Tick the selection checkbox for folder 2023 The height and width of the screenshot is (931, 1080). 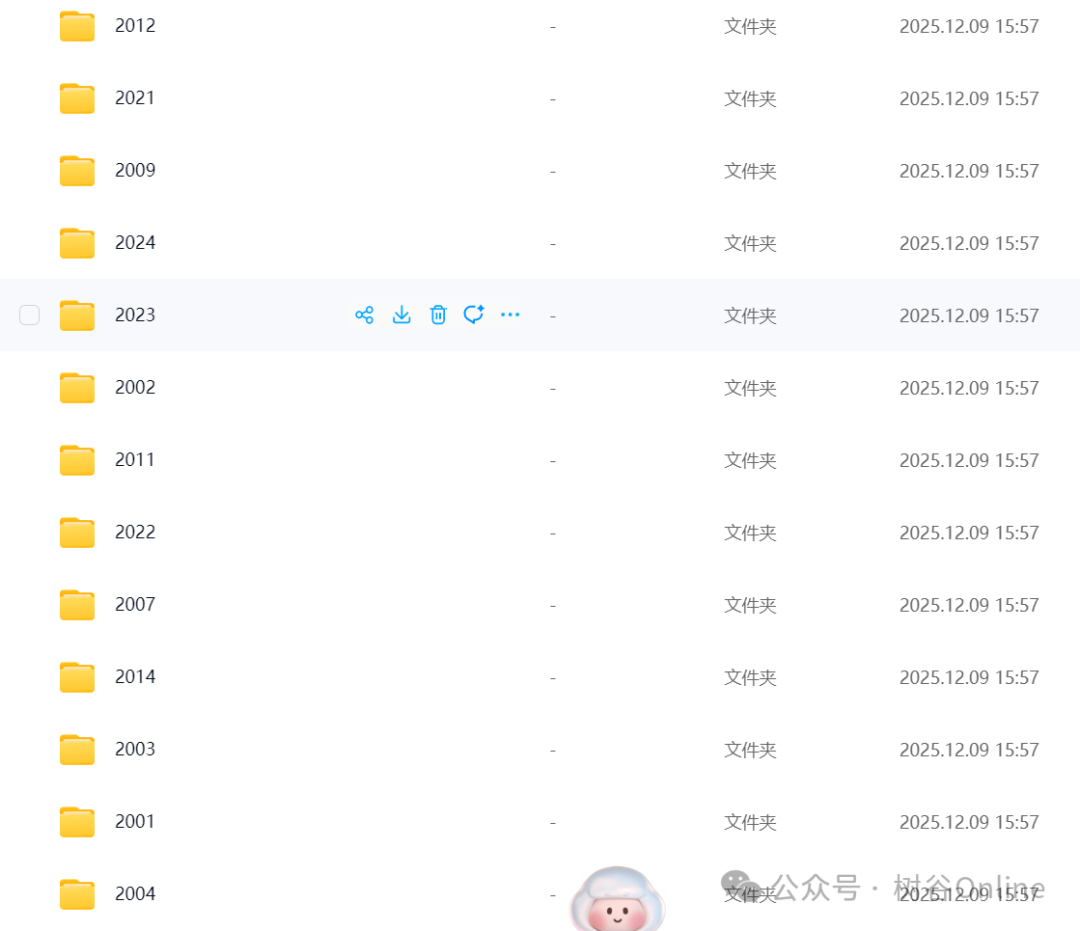coord(29,315)
